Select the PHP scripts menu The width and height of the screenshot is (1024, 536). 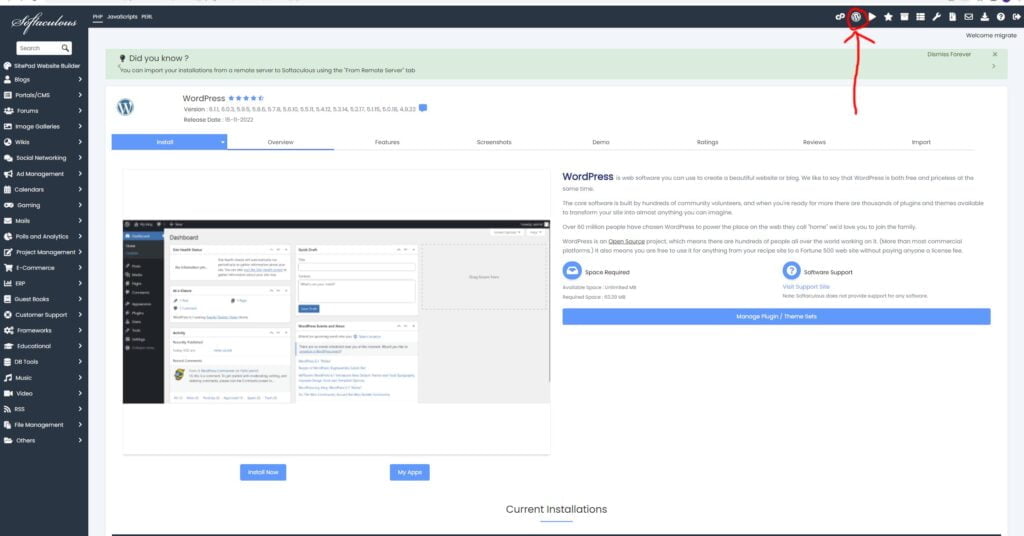pyautogui.click(x=97, y=17)
